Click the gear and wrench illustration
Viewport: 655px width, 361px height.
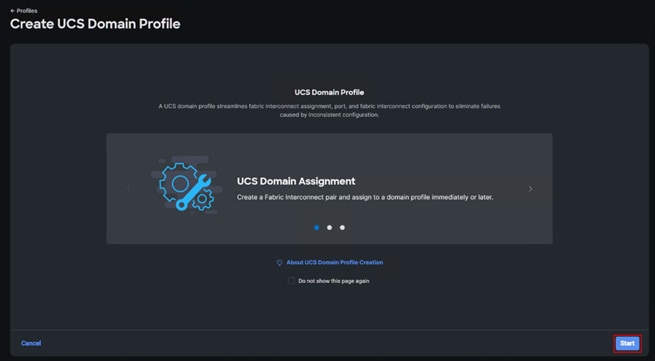[186, 185]
